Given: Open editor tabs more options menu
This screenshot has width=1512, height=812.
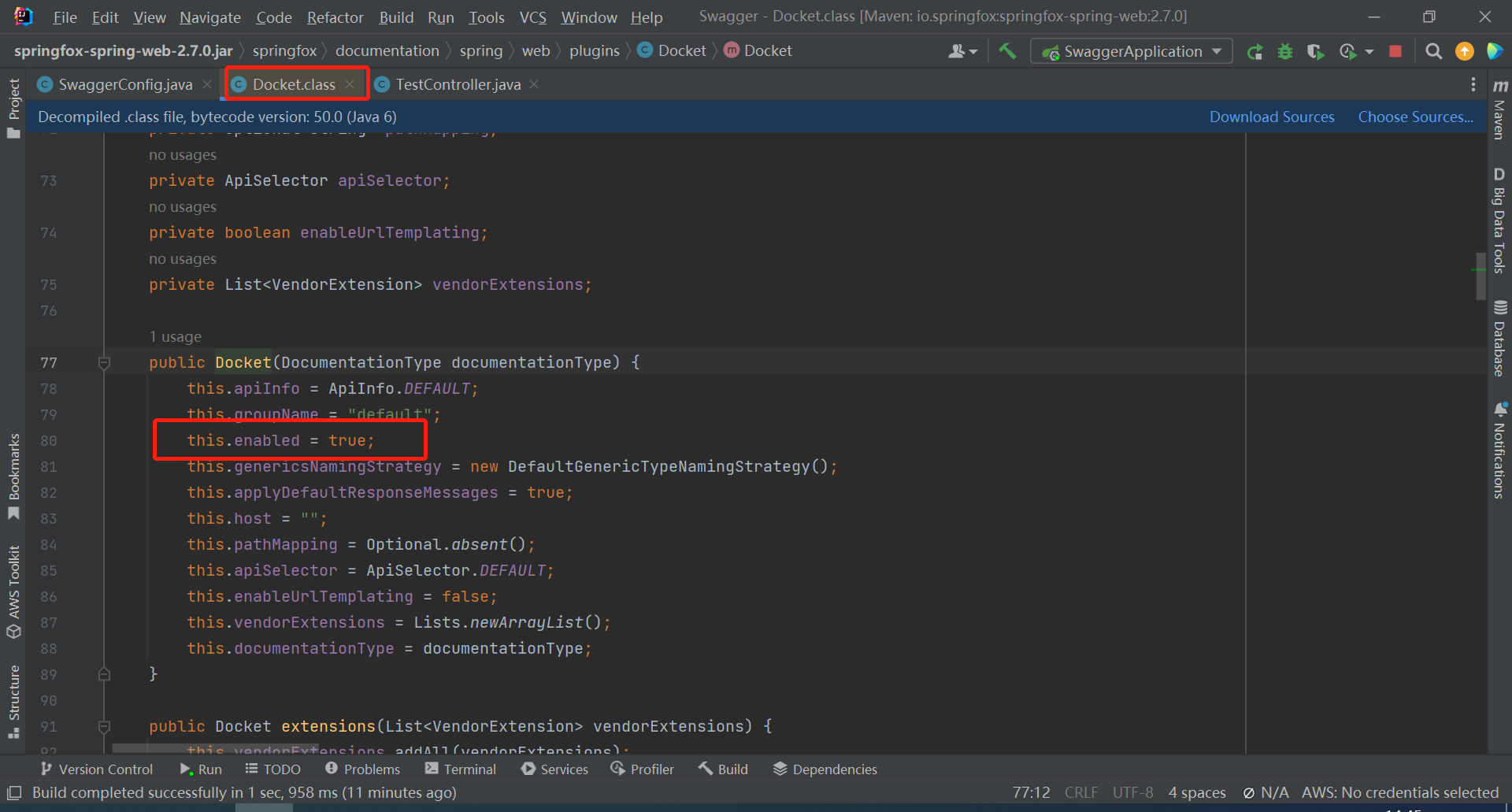Looking at the screenshot, I should pyautogui.click(x=1473, y=84).
